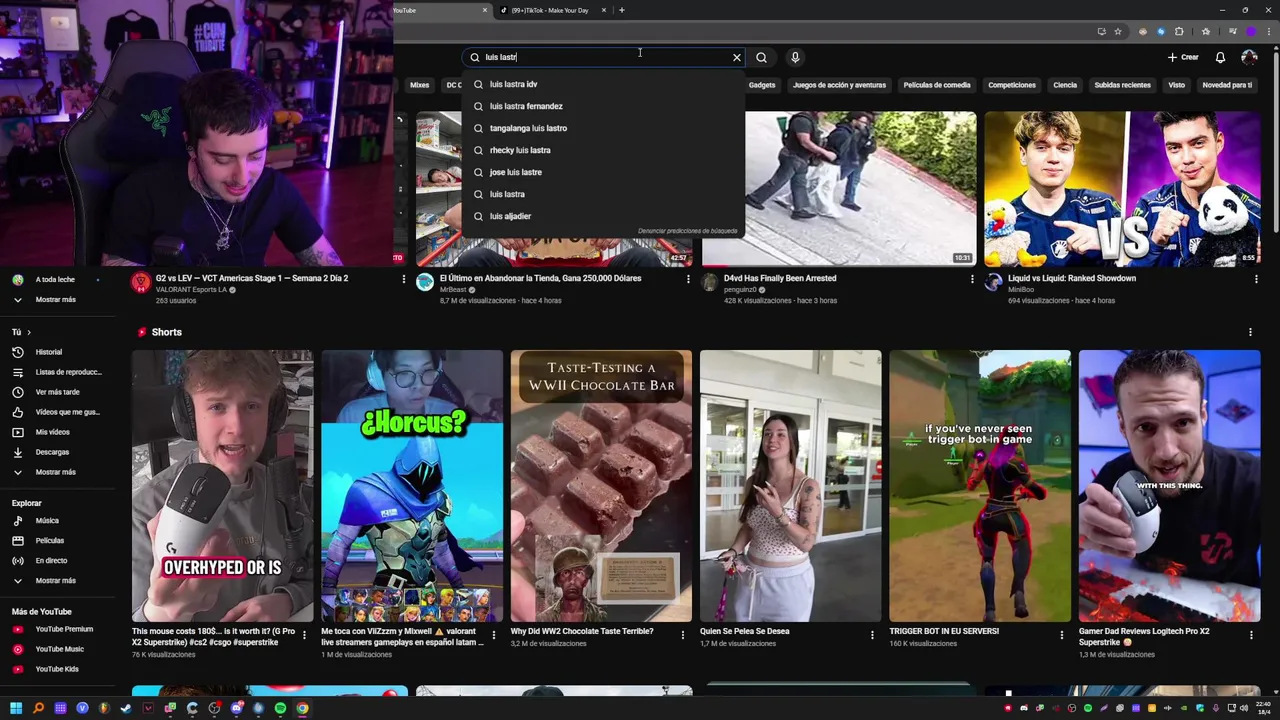Image resolution: width=1280 pixels, height=720 pixels.
Task: Open the Chrome three-dot menu
Action: [1268, 31]
